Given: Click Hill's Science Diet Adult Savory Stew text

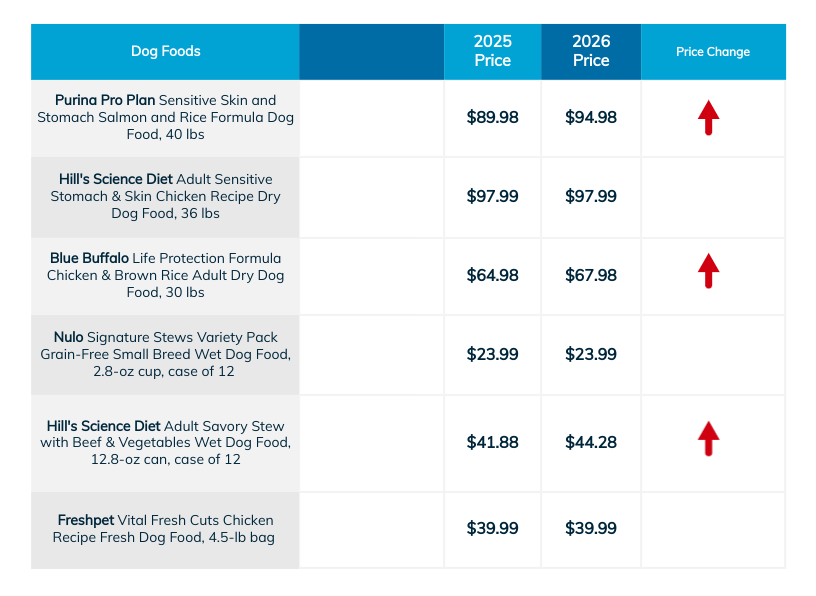Looking at the screenshot, I should pos(166,443).
